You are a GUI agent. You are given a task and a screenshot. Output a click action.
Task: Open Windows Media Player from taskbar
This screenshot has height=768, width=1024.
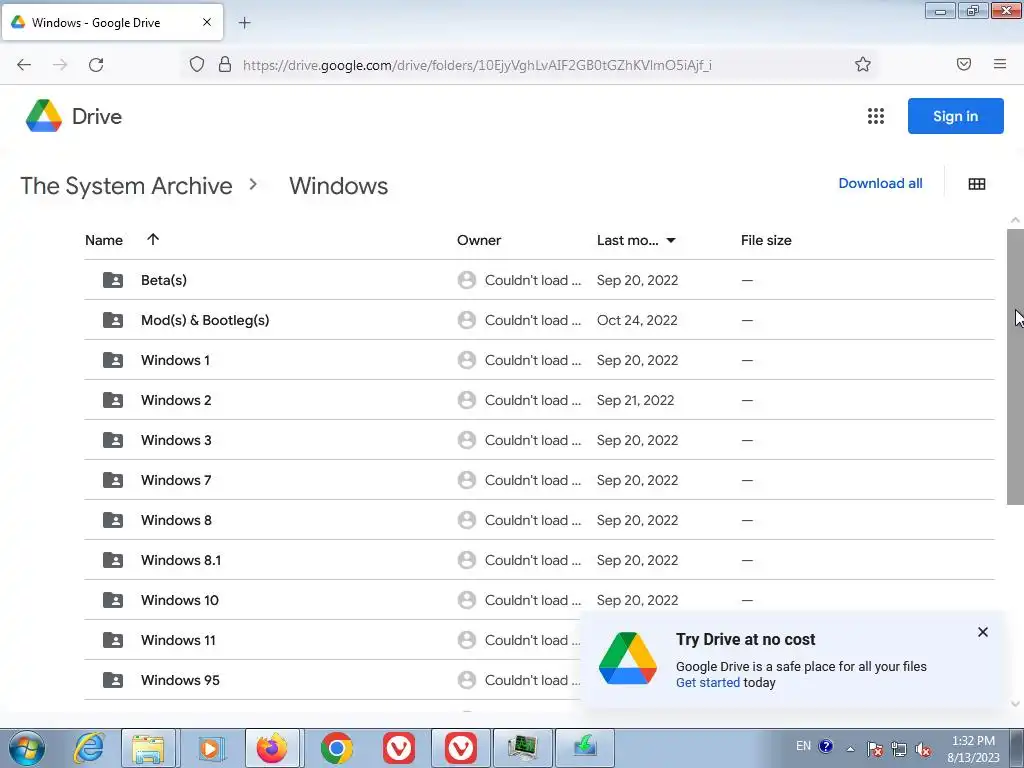[x=210, y=748]
